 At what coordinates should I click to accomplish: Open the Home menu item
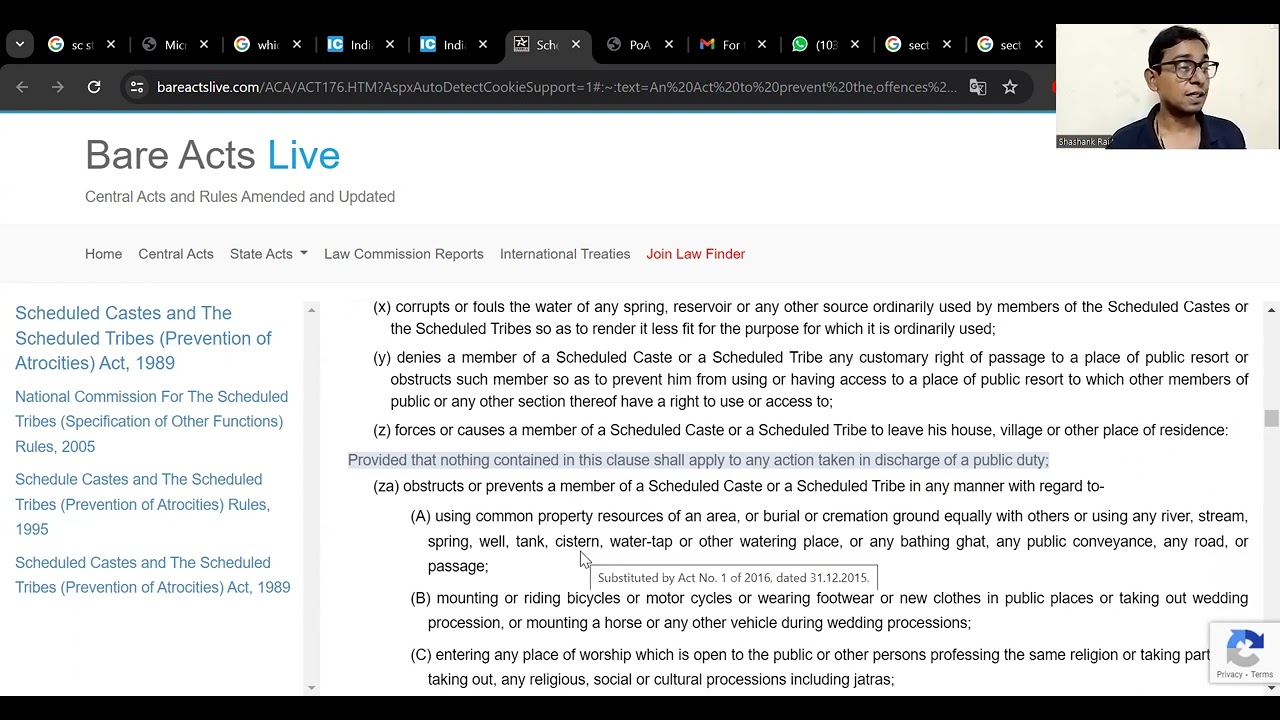tap(103, 254)
